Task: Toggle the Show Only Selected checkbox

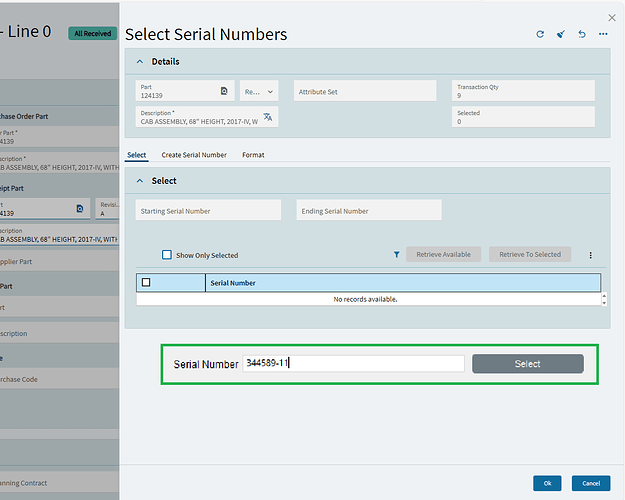Action: point(167,255)
